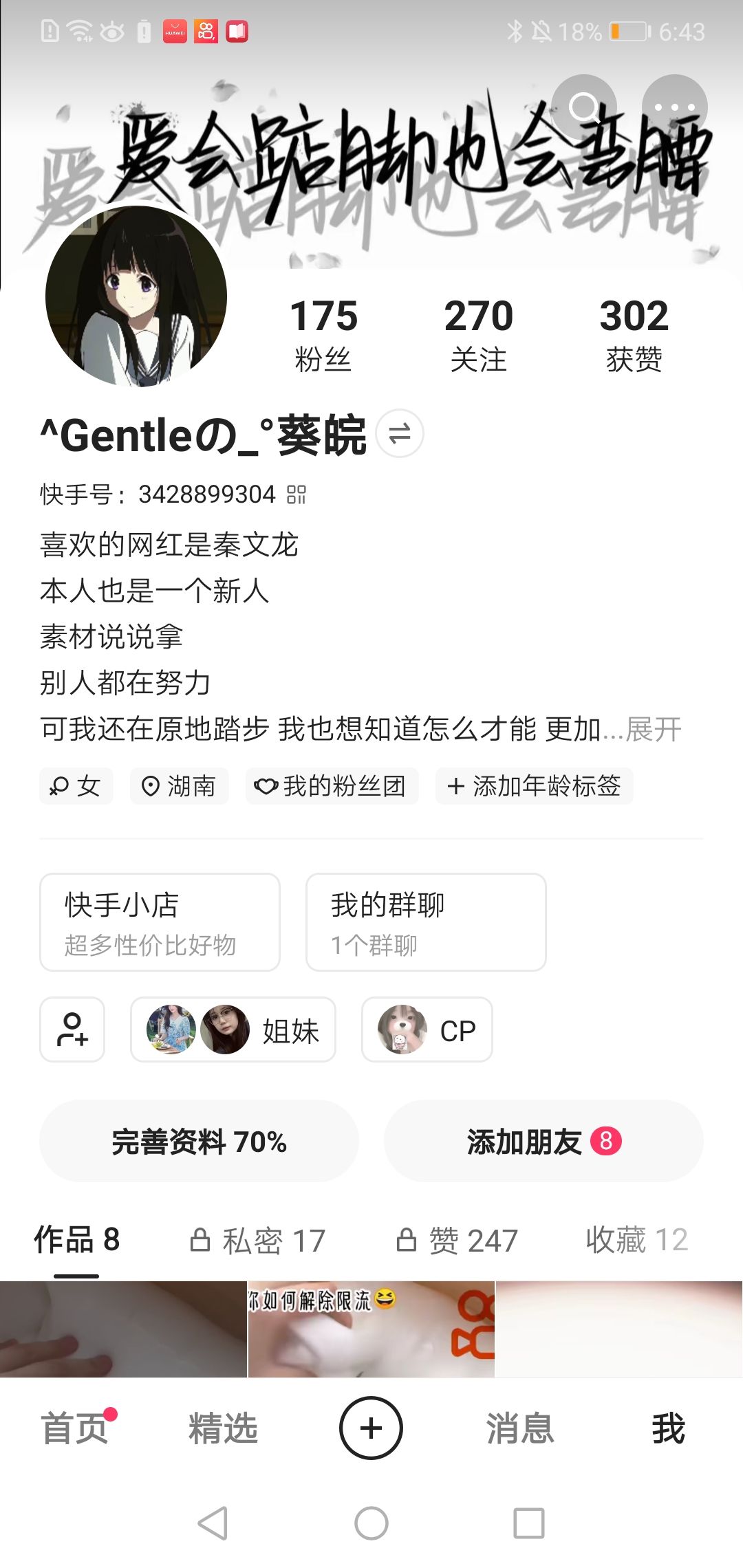The width and height of the screenshot is (743, 1568).
Task: Switch to the 私密 17 tab
Action: point(257,1241)
